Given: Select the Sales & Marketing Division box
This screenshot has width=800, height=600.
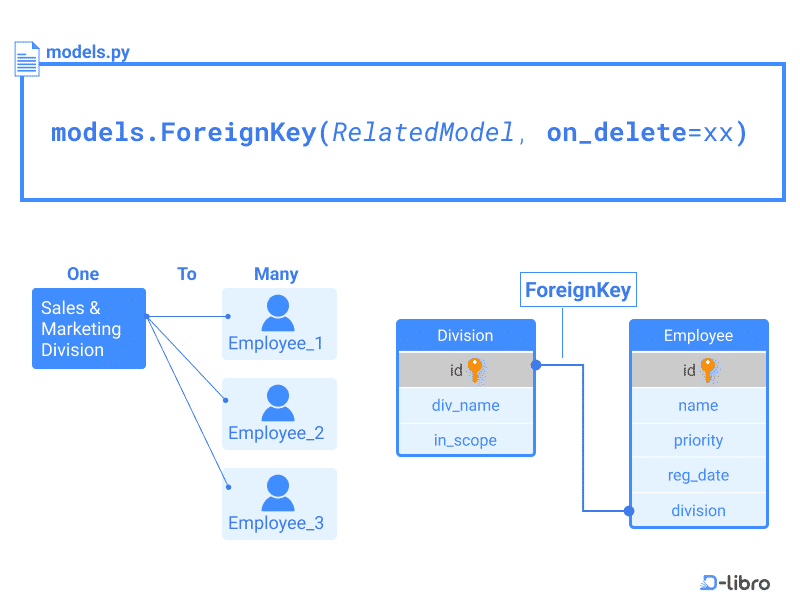Looking at the screenshot, I should point(88,329).
